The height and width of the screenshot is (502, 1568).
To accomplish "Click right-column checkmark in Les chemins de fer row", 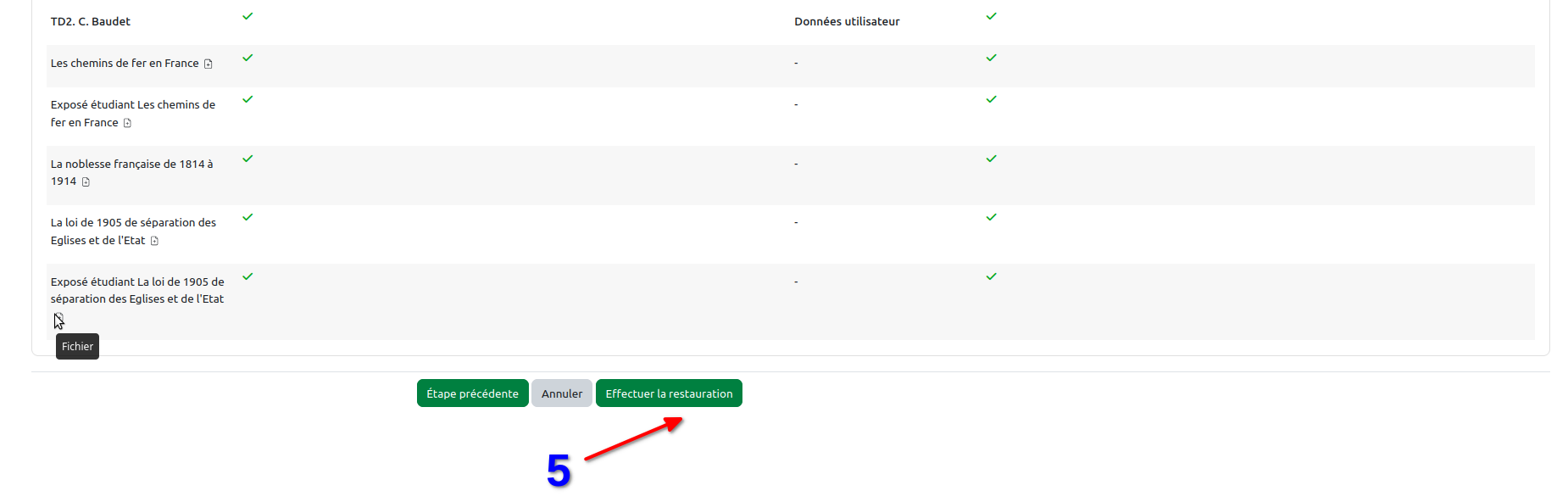I will tap(991, 58).
